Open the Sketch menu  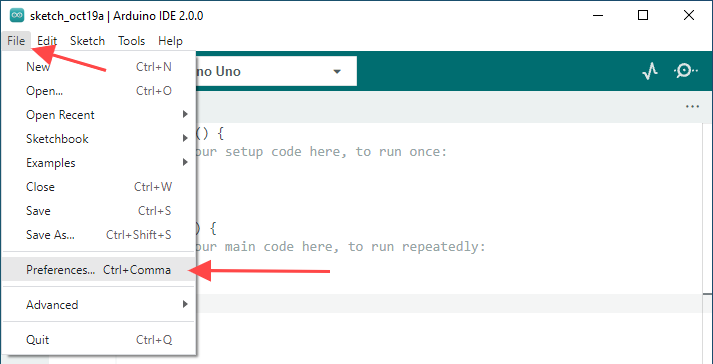tap(87, 41)
